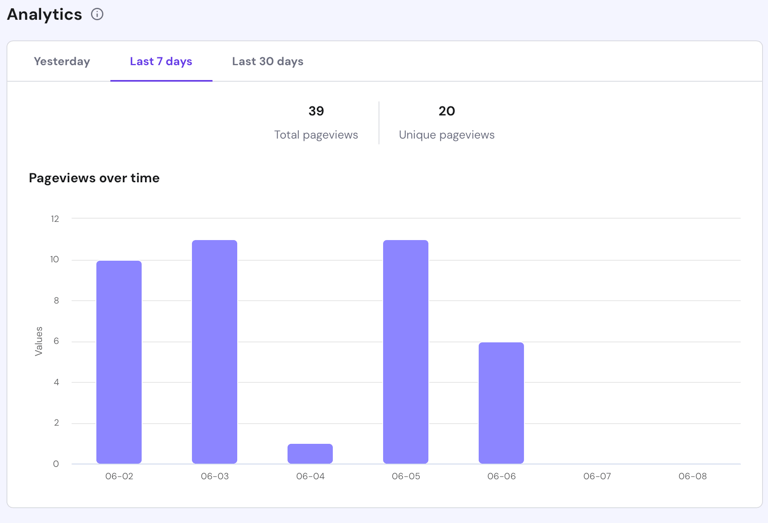This screenshot has width=768, height=523.
Task: Click the 12 y-axis tick label
Action: point(55,219)
